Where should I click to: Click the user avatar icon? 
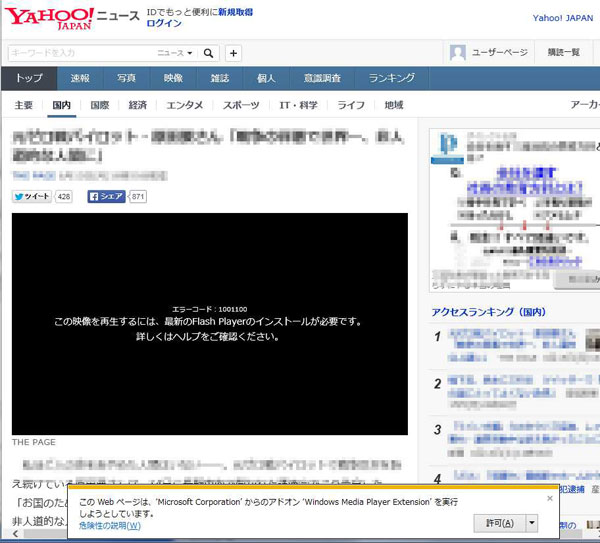point(458,53)
